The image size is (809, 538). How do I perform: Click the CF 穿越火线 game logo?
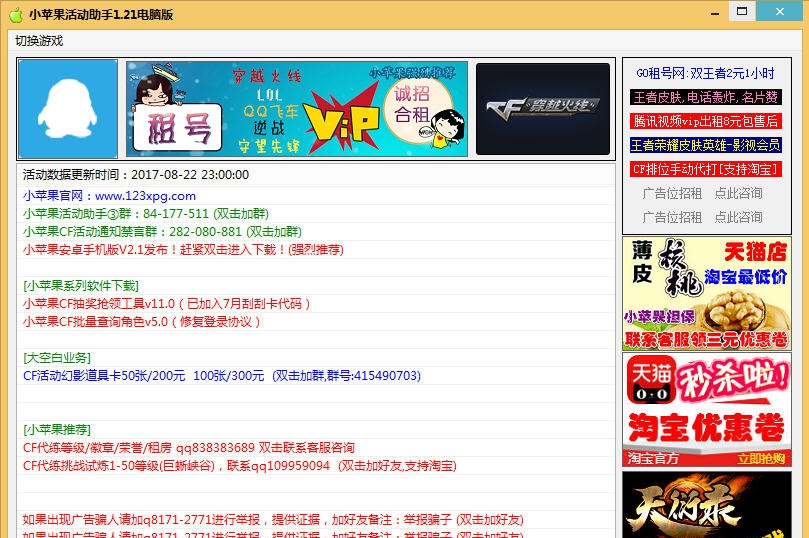[x=543, y=109]
